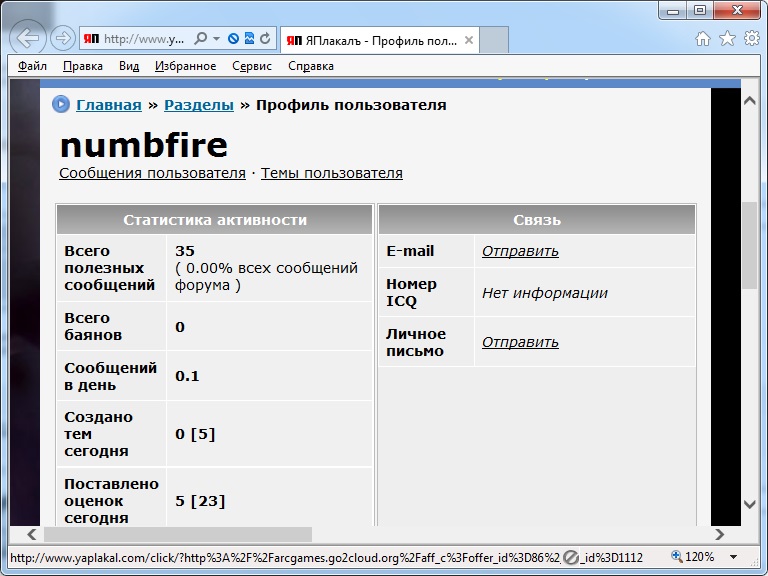The width and height of the screenshot is (768, 576).
Task: Open Сообщения пользователя link
Action: (x=152, y=173)
